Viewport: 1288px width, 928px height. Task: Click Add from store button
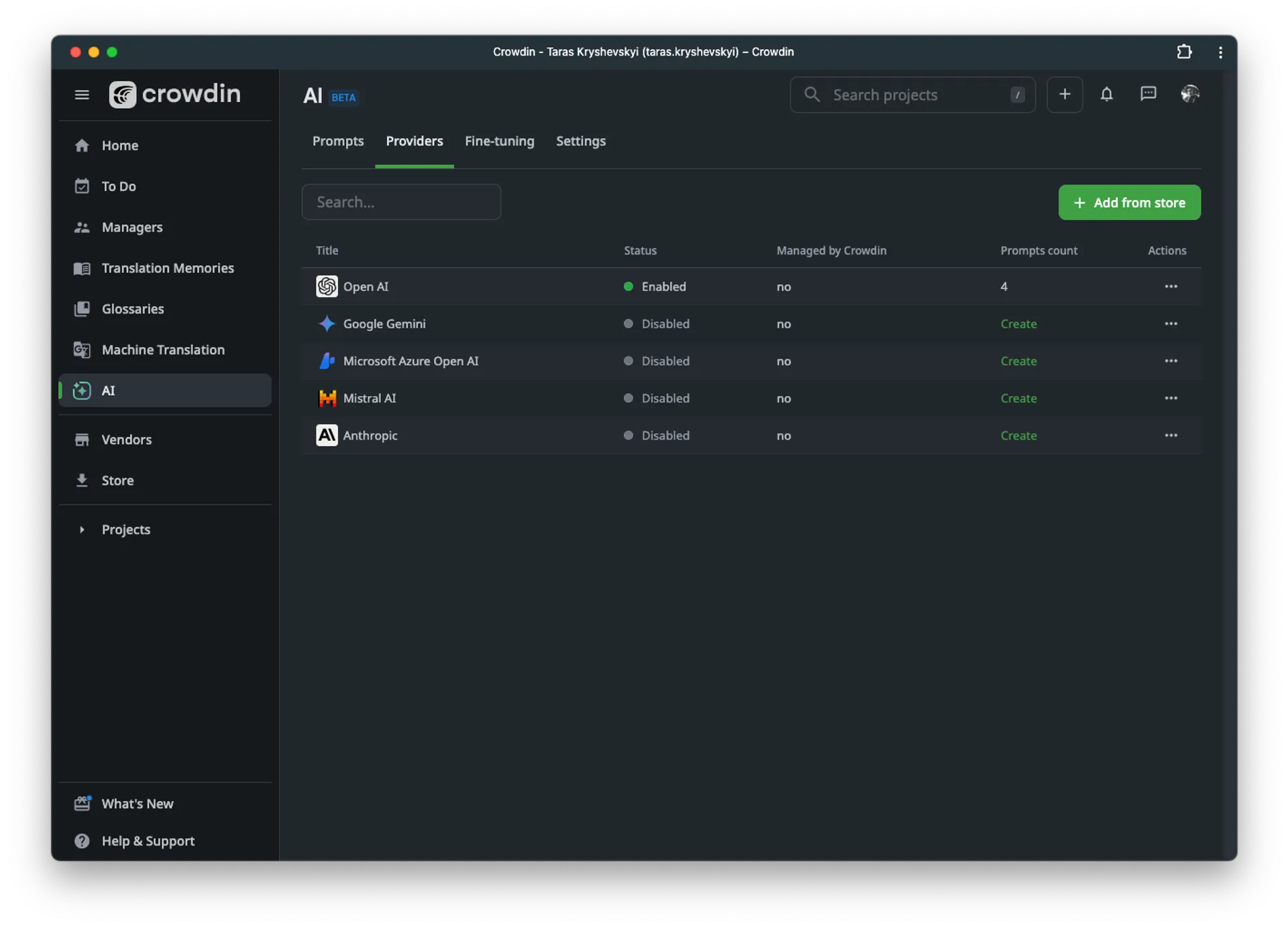click(1130, 203)
